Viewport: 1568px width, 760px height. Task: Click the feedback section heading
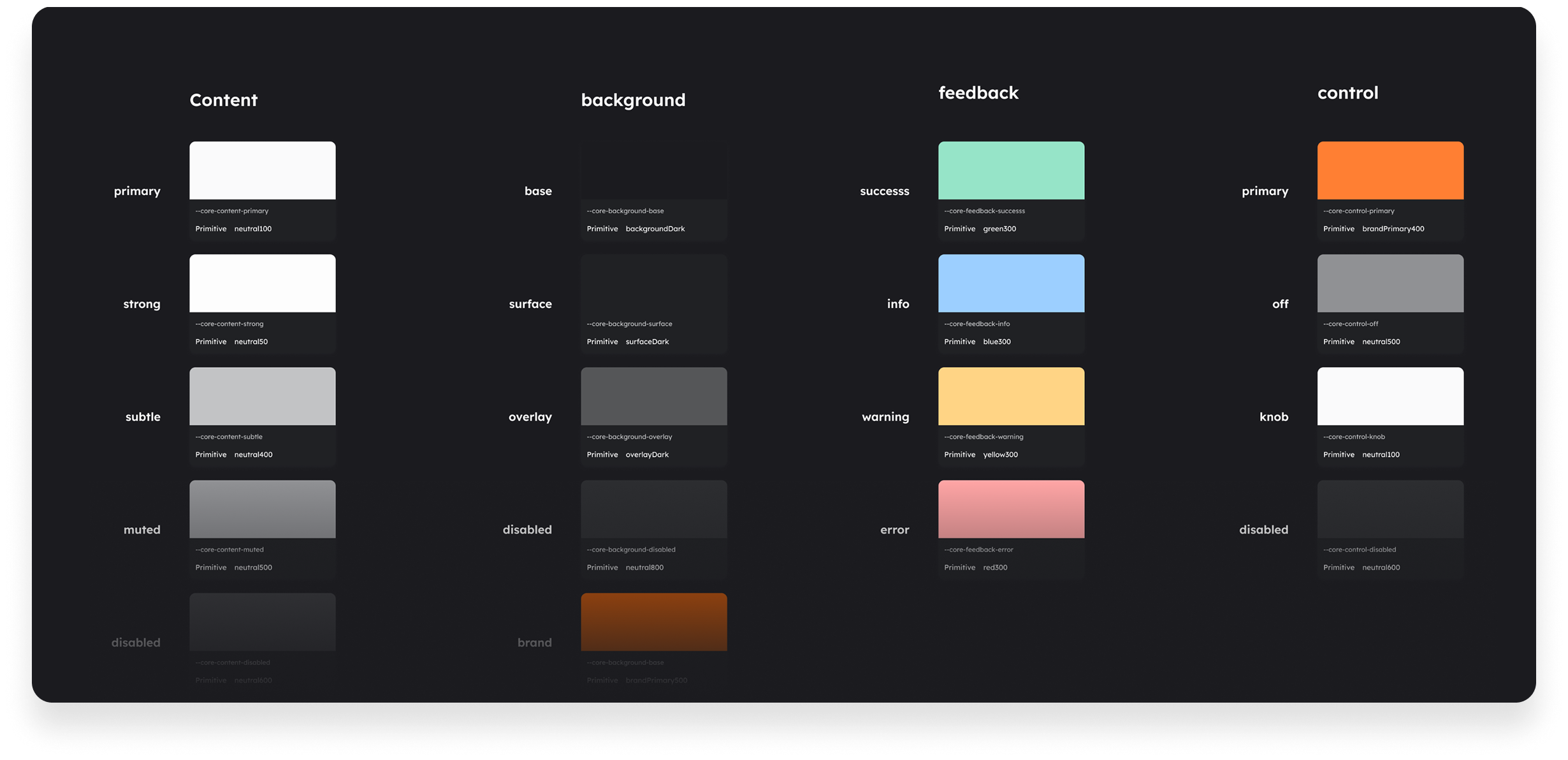point(978,93)
